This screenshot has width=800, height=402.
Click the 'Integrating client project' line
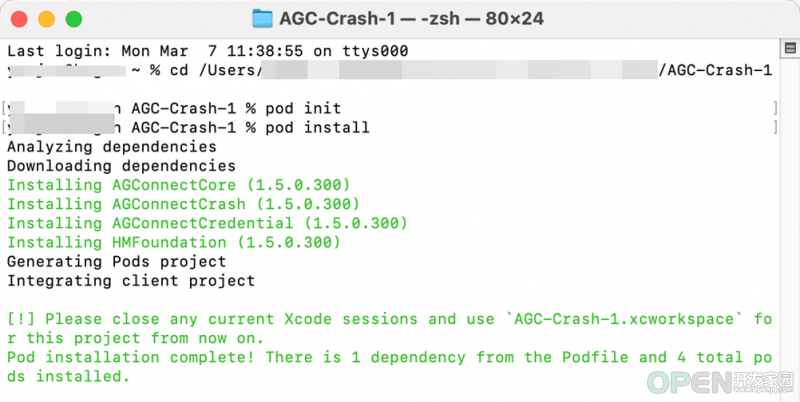tap(131, 281)
